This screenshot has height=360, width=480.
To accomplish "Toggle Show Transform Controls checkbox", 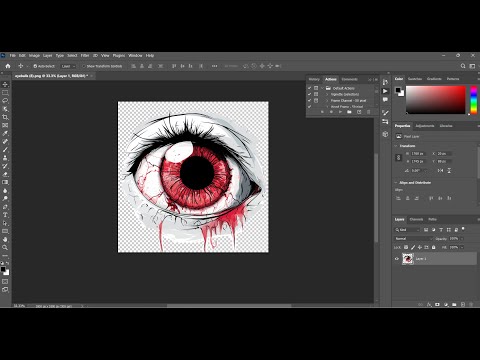I will (84, 66).
